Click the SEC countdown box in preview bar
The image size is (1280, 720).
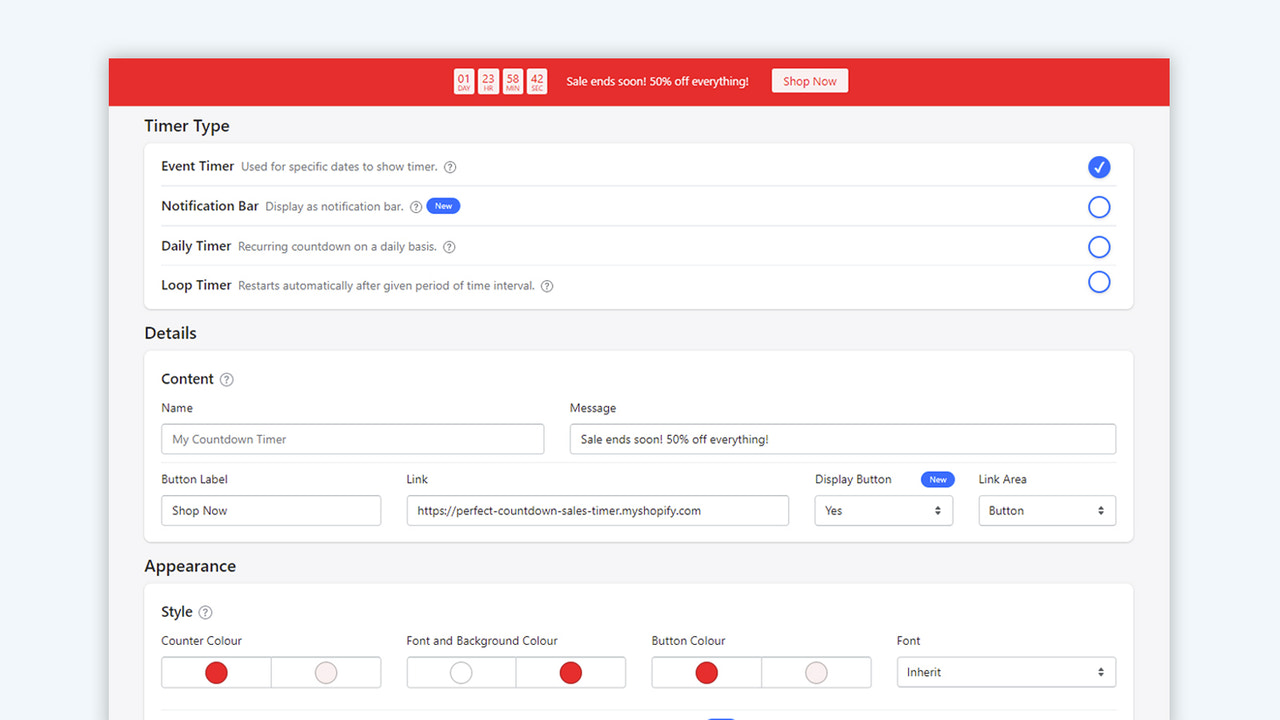[x=536, y=81]
